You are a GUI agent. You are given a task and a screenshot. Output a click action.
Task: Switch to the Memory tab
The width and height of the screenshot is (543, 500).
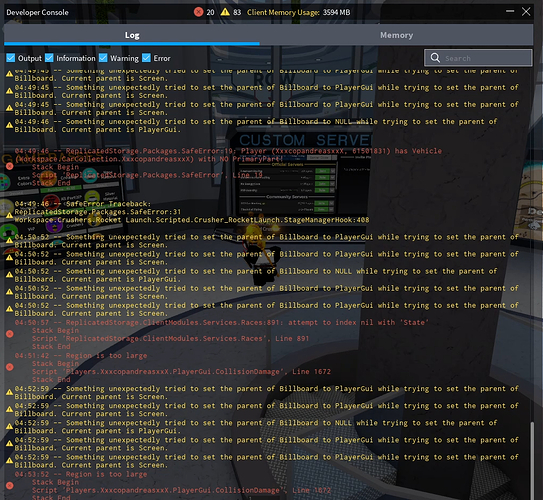[396, 35]
